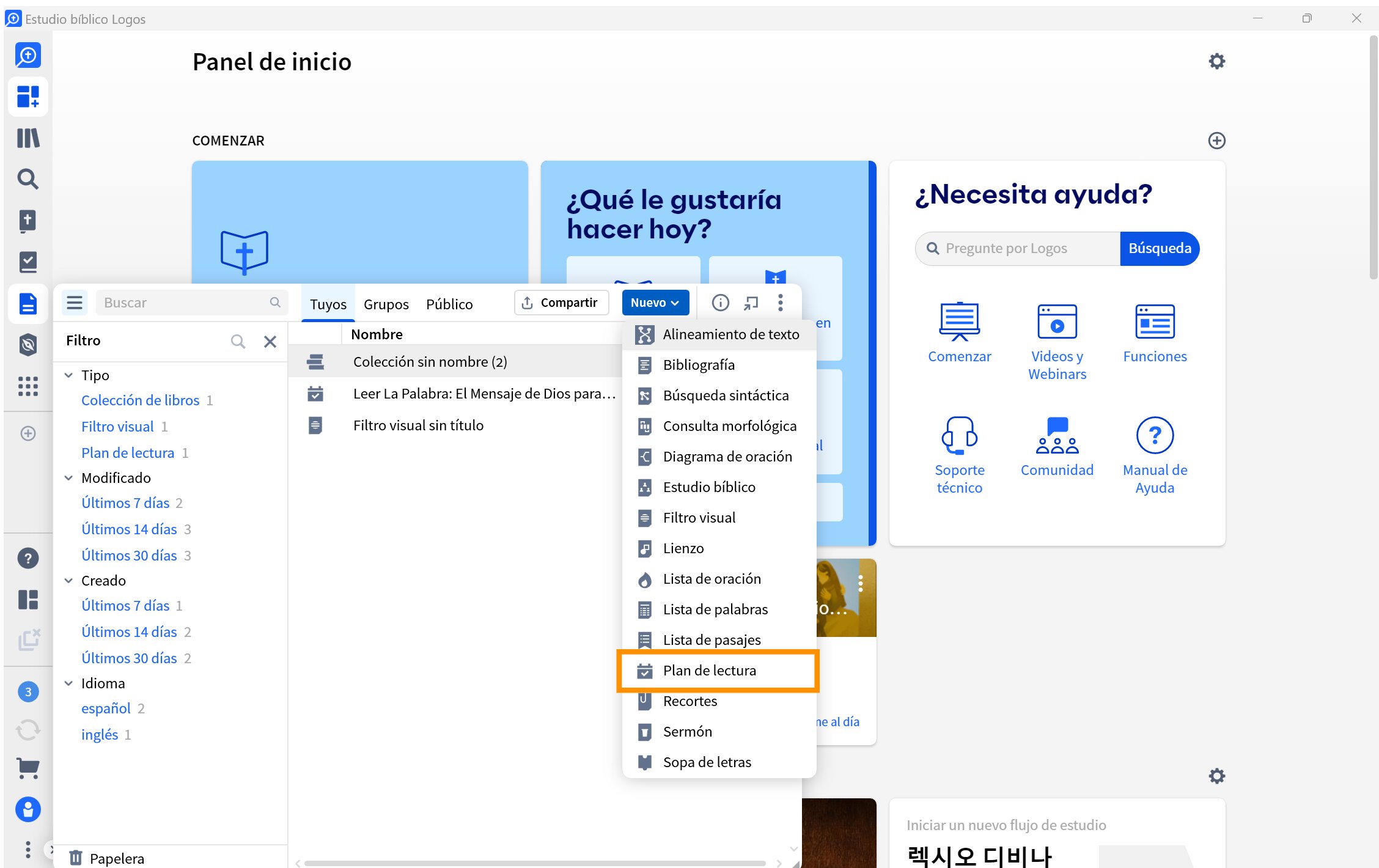Click the Nombre column header
1379x868 pixels.
pyautogui.click(x=377, y=334)
